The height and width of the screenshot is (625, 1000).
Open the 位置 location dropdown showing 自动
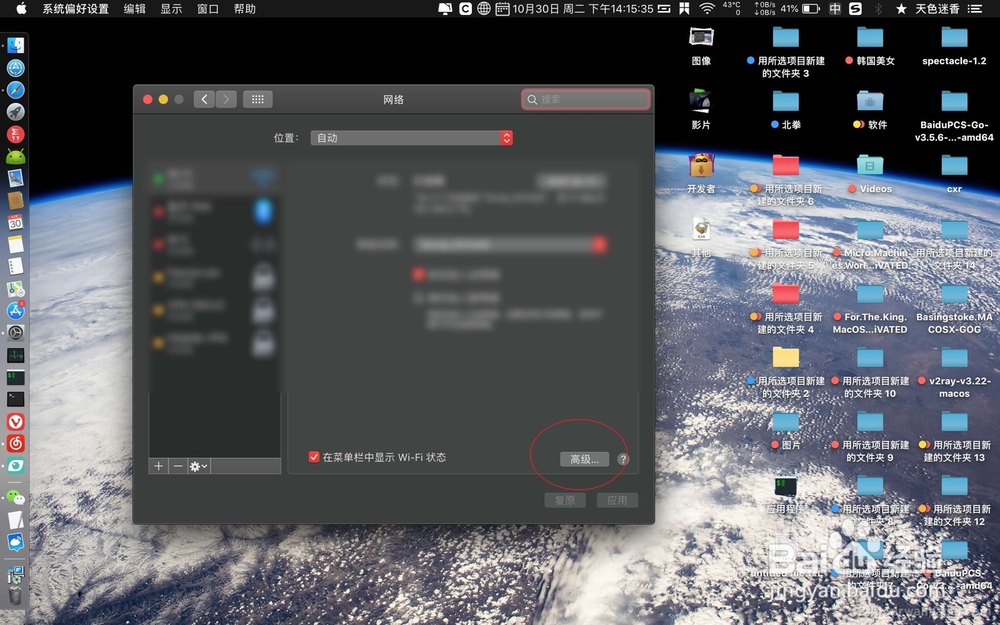(x=411, y=138)
